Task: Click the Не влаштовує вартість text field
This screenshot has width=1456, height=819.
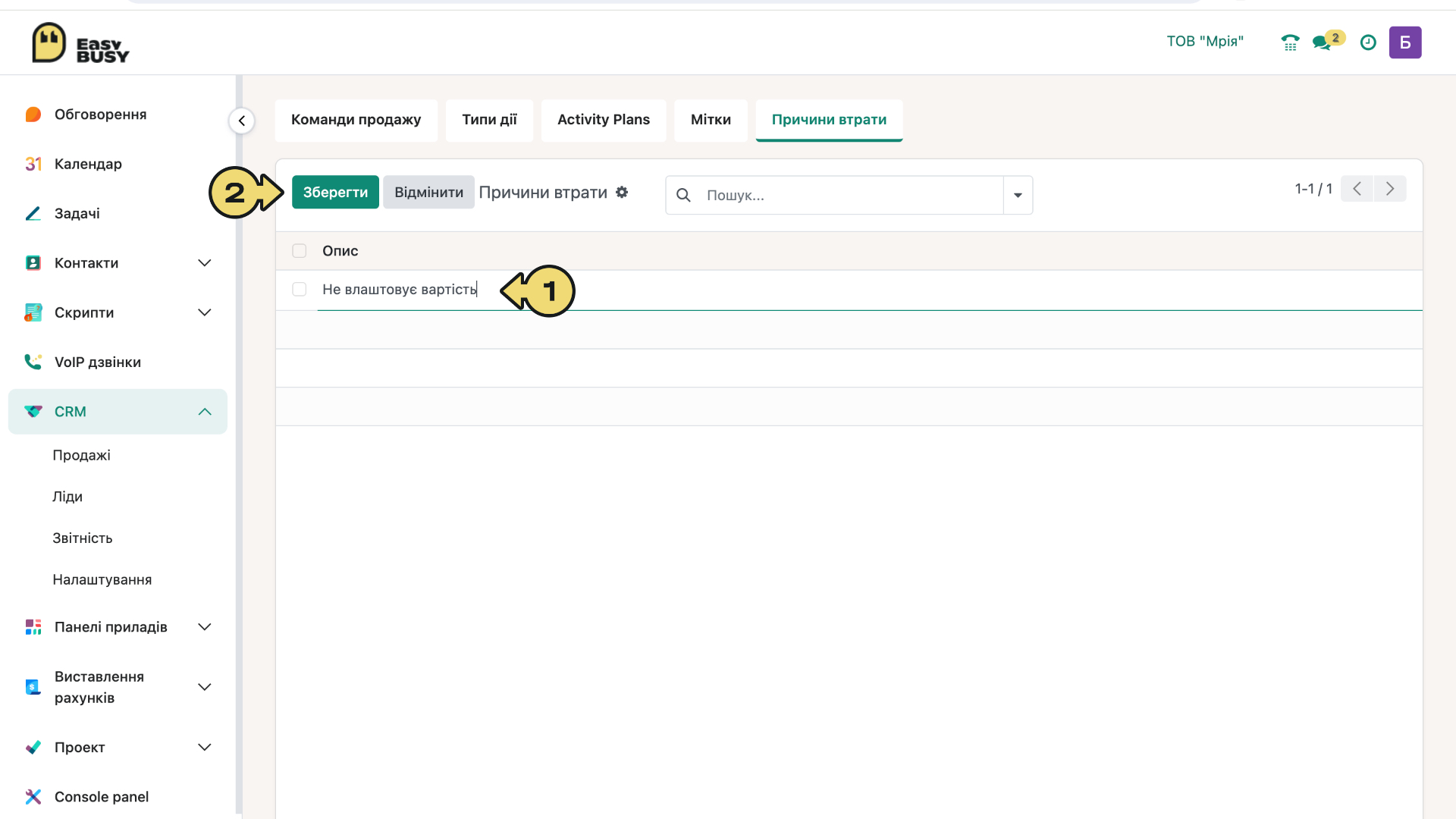Action: pos(870,290)
